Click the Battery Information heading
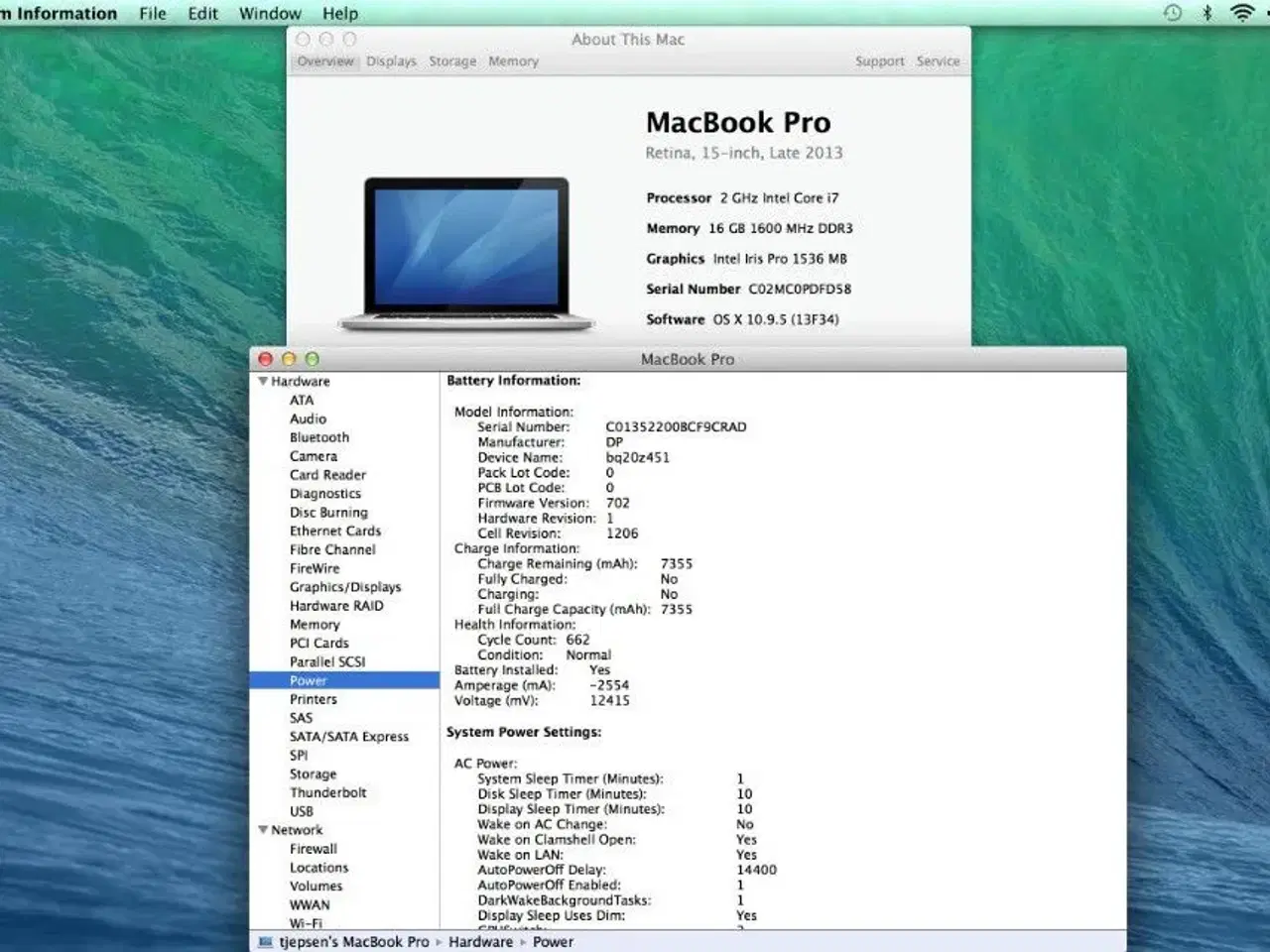The width and height of the screenshot is (1270, 952). coord(514,381)
